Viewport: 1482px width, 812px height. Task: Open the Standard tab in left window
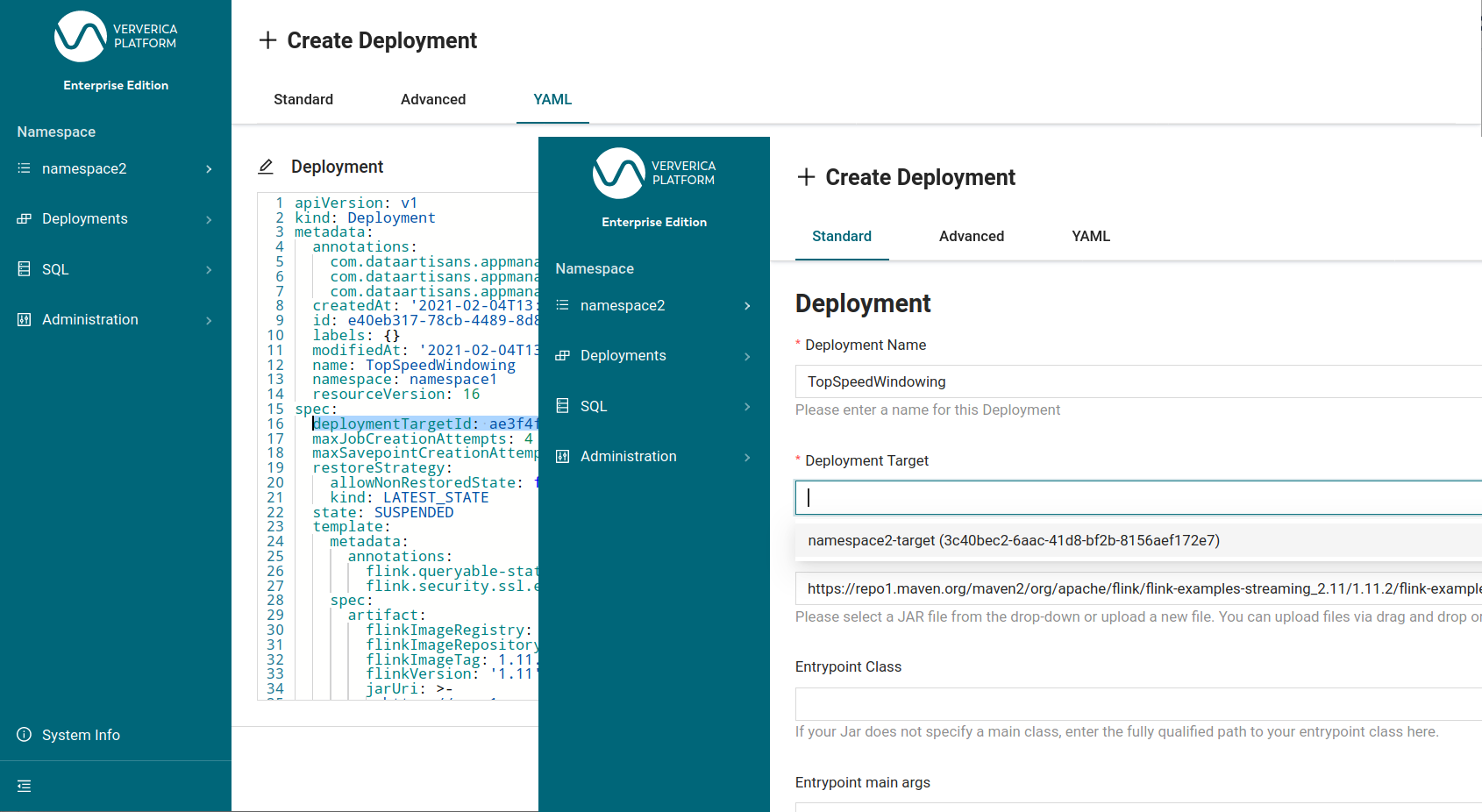click(303, 99)
